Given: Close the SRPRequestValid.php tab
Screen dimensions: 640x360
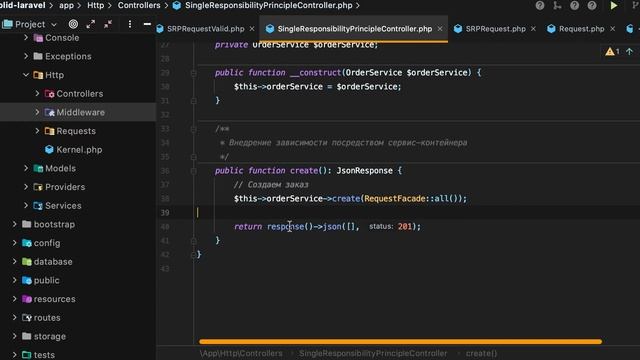Looking at the screenshot, I should 252,29.
